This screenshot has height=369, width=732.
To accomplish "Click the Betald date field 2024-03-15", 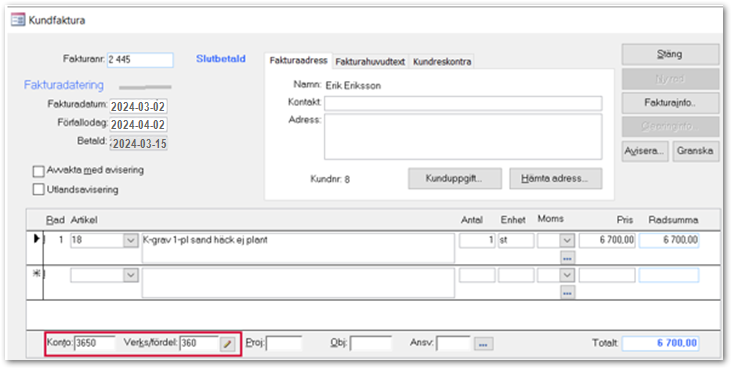I will 139,143.
